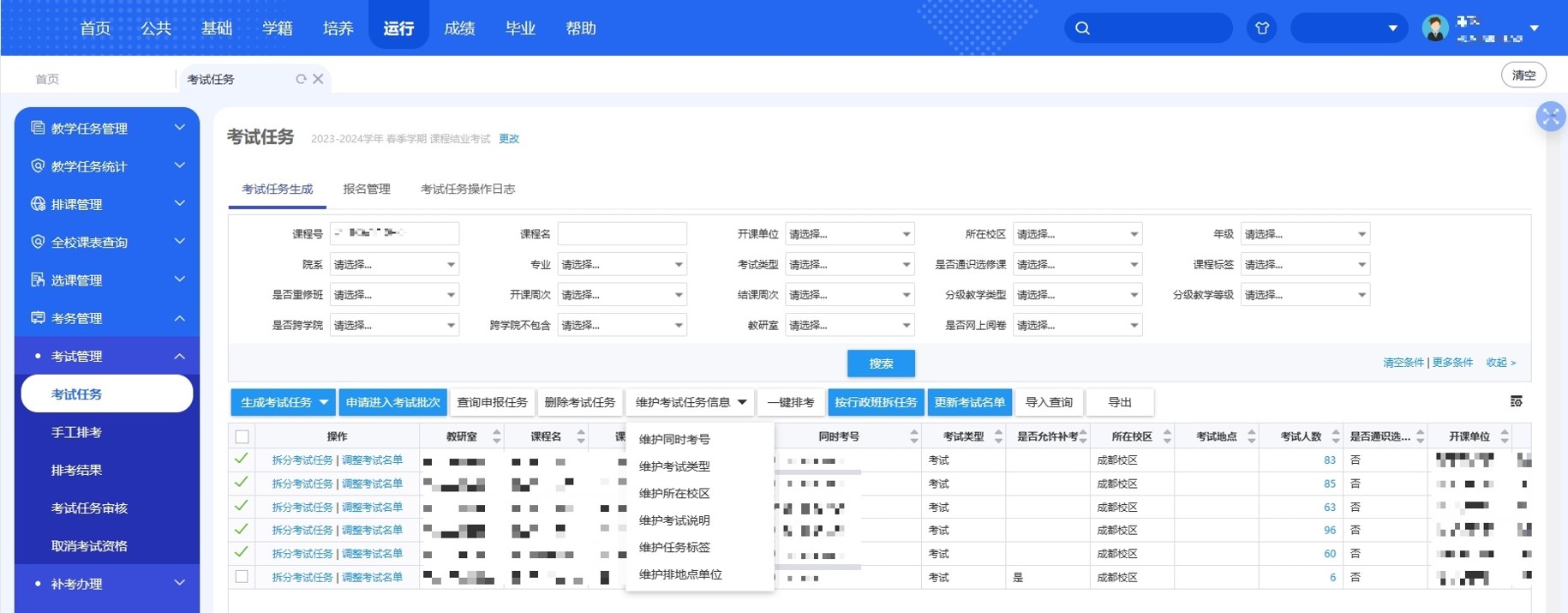Click into the 课程名 input field
The image size is (1568, 613).
pos(622,234)
